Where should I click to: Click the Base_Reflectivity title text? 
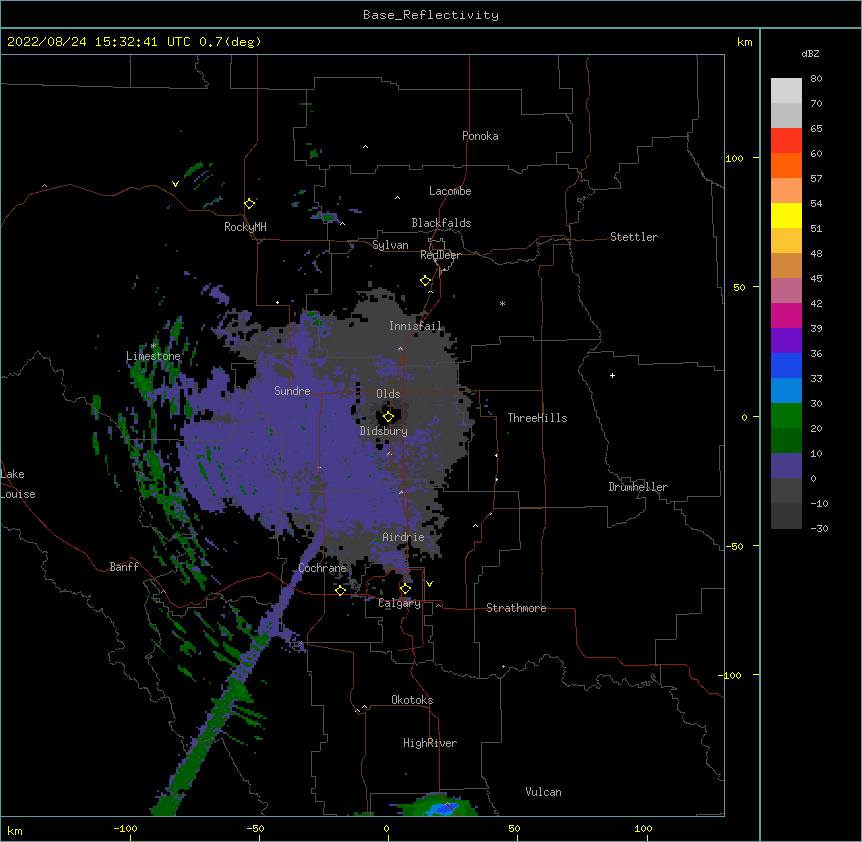click(431, 15)
